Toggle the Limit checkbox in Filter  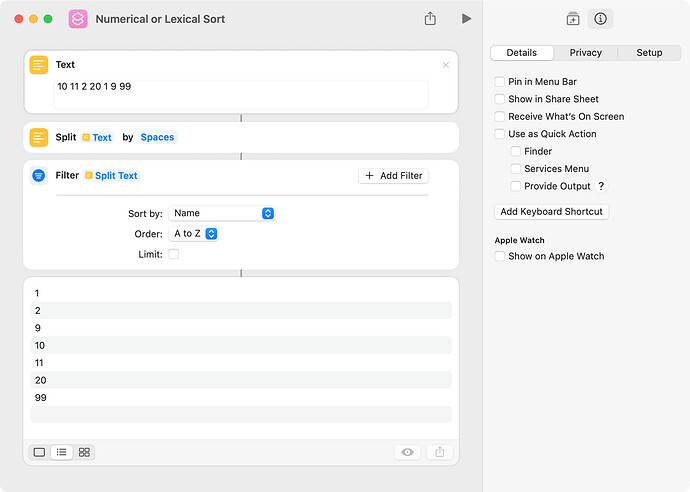174,254
